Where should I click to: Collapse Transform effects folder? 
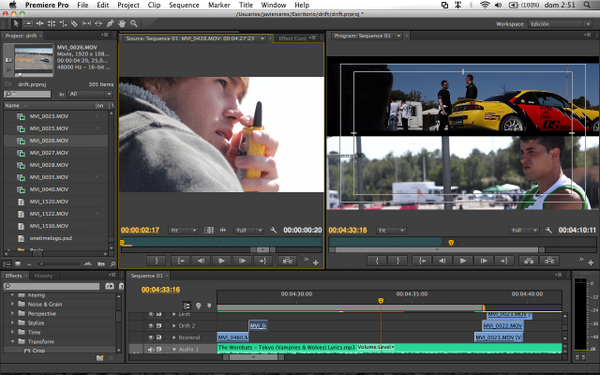click(12, 341)
